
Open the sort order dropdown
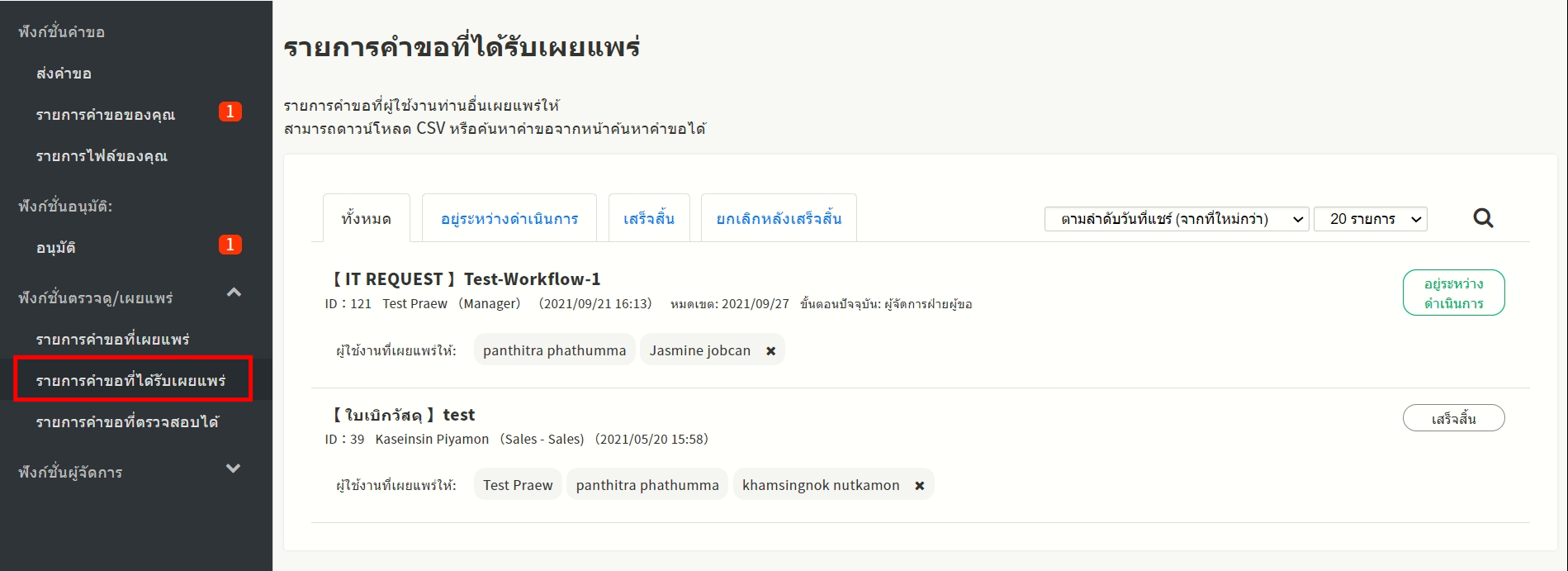(x=1176, y=219)
